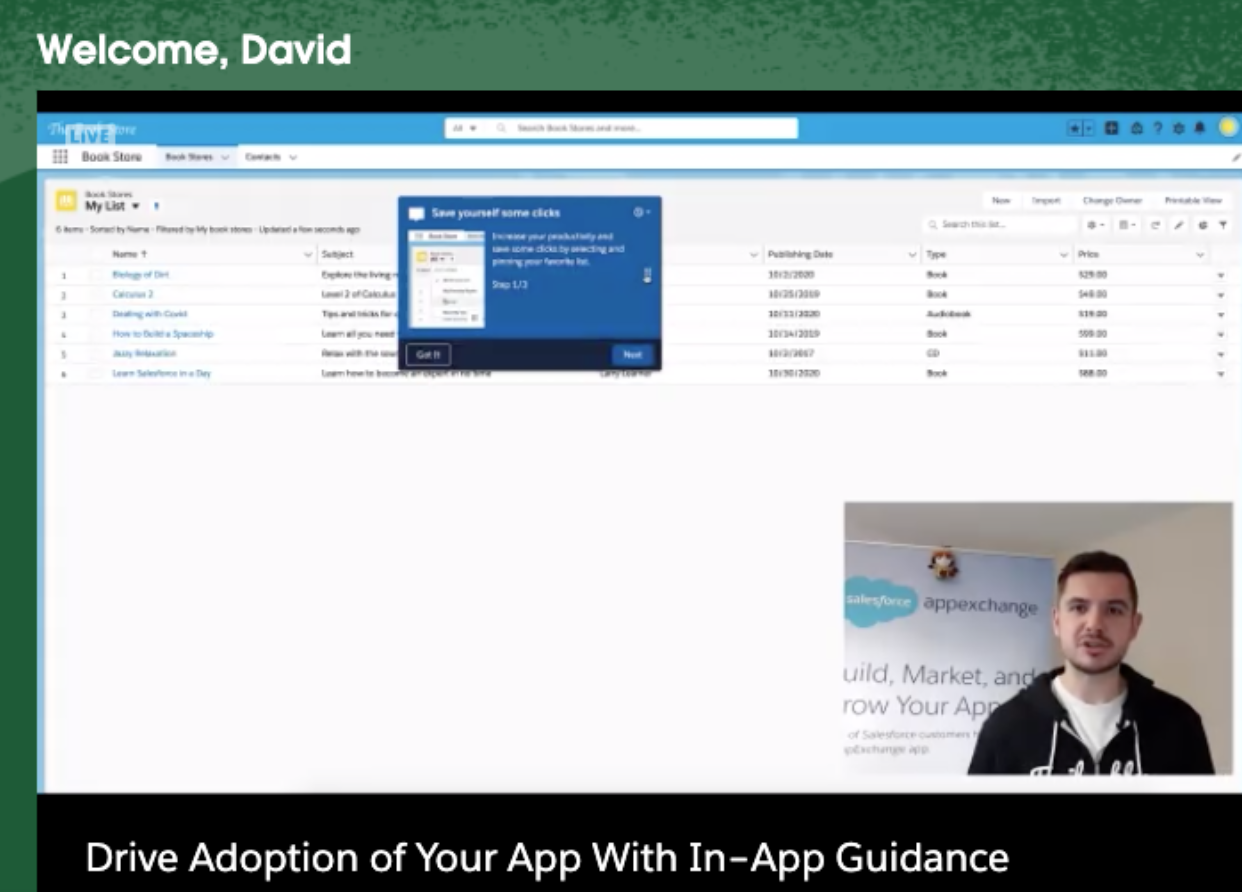Open the Setup gear in header
The width and height of the screenshot is (1242, 892).
point(1179,128)
